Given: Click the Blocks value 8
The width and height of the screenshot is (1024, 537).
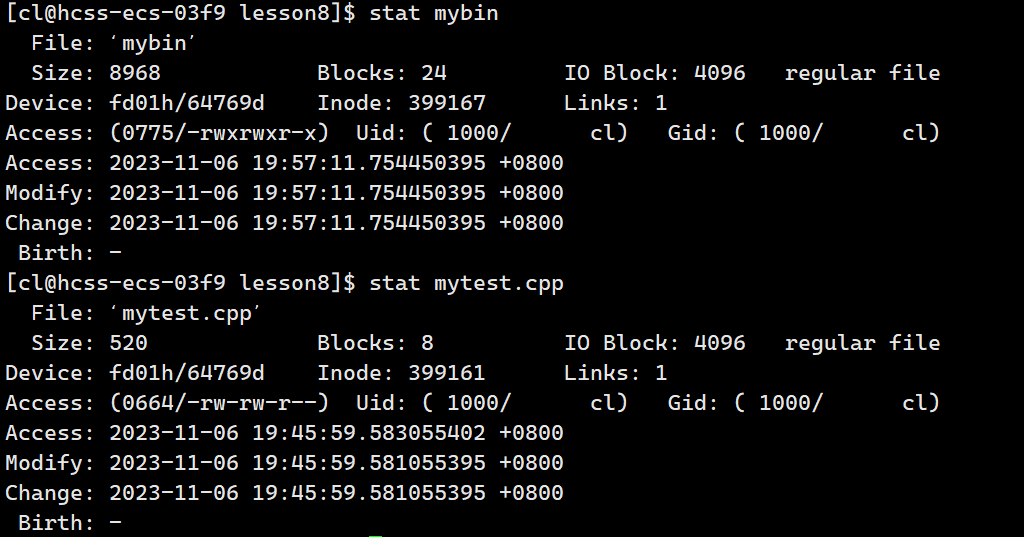Looking at the screenshot, I should pos(427,343).
